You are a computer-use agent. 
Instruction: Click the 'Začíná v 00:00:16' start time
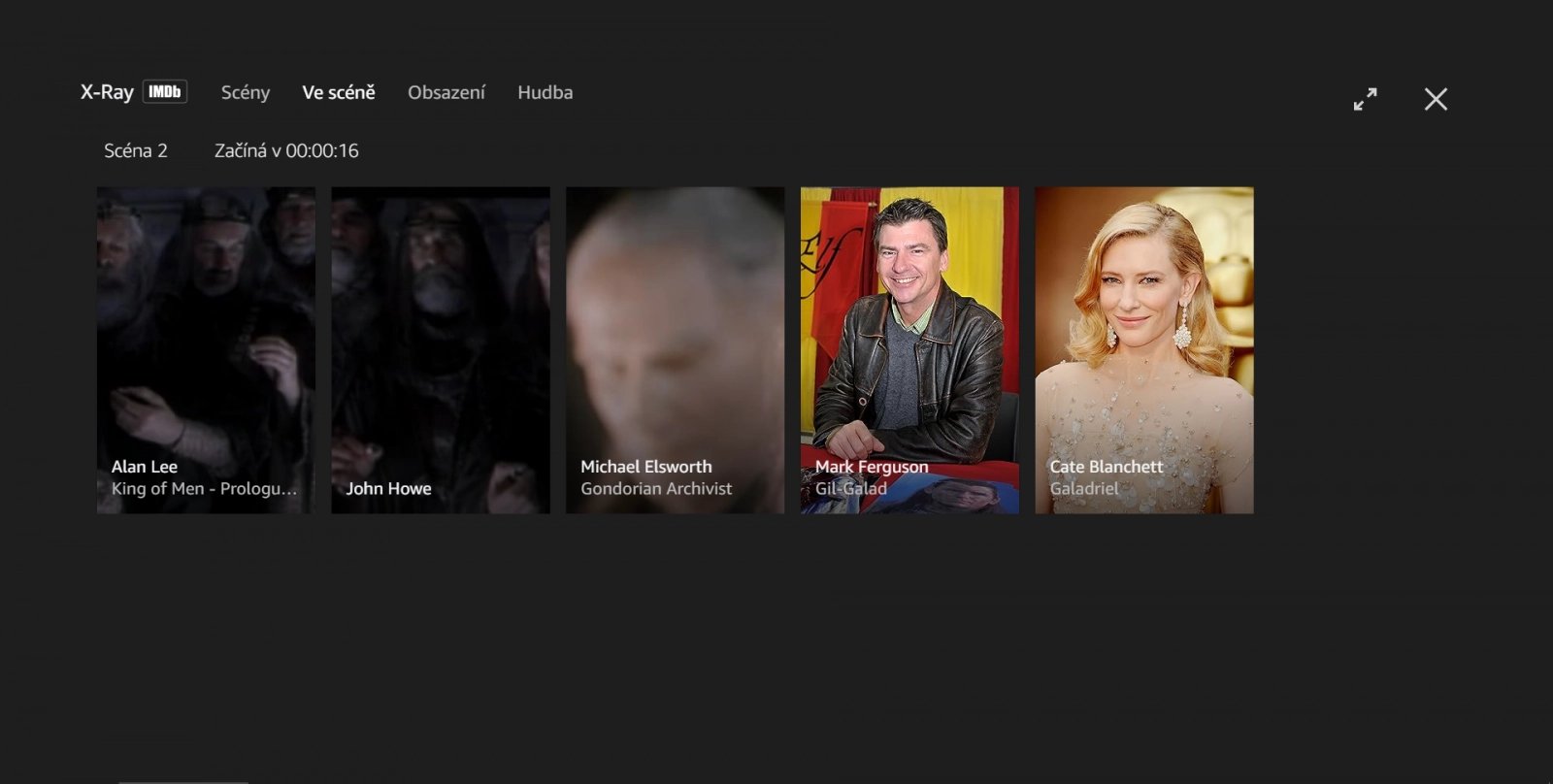tap(286, 150)
